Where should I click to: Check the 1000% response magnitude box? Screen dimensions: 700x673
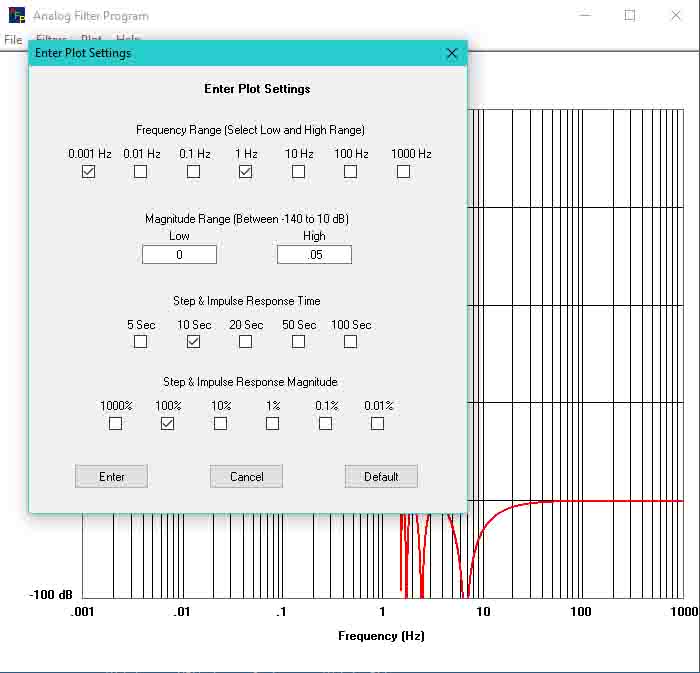tap(116, 423)
